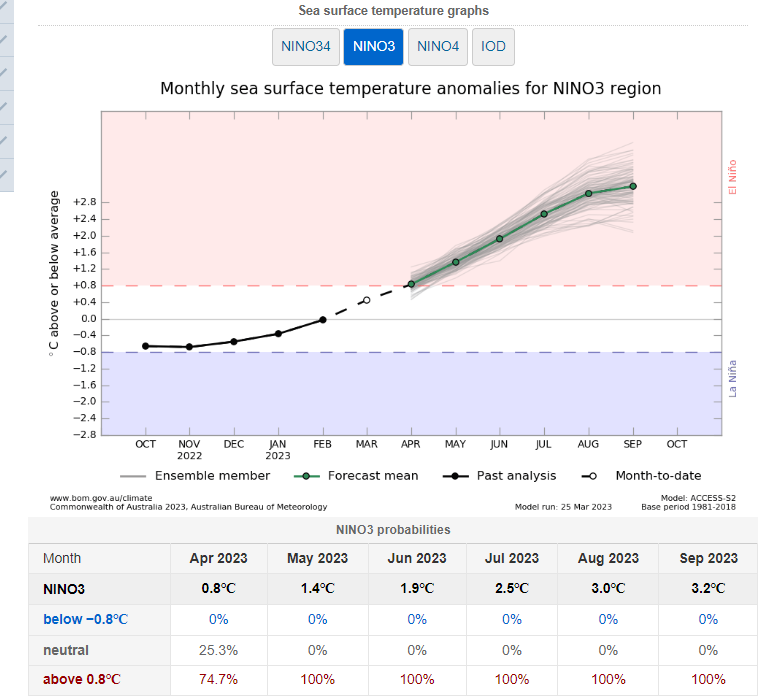Open the NINO4 graph tab
The height and width of the screenshot is (697, 768).
point(438,47)
